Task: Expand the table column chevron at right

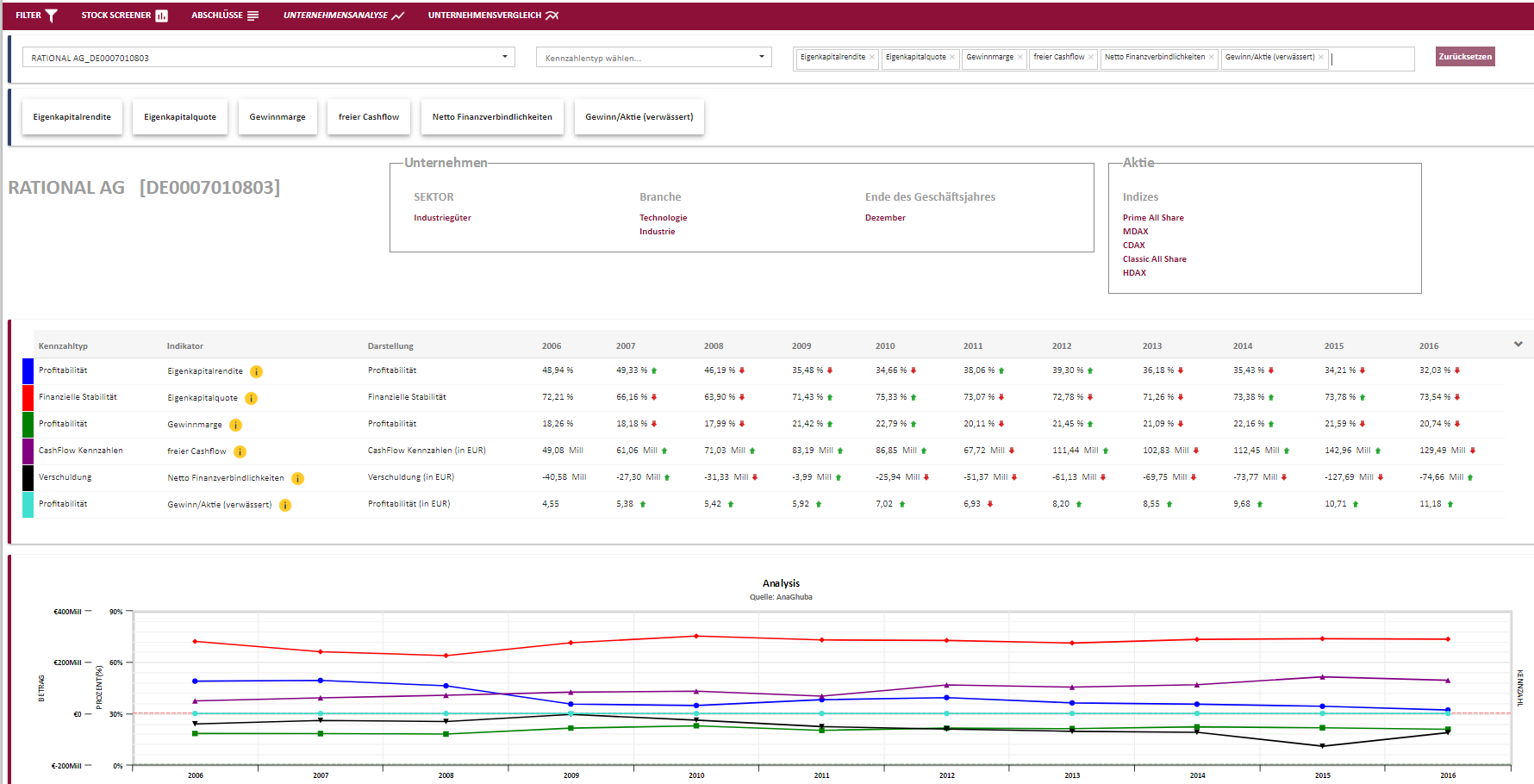Action: point(1518,345)
